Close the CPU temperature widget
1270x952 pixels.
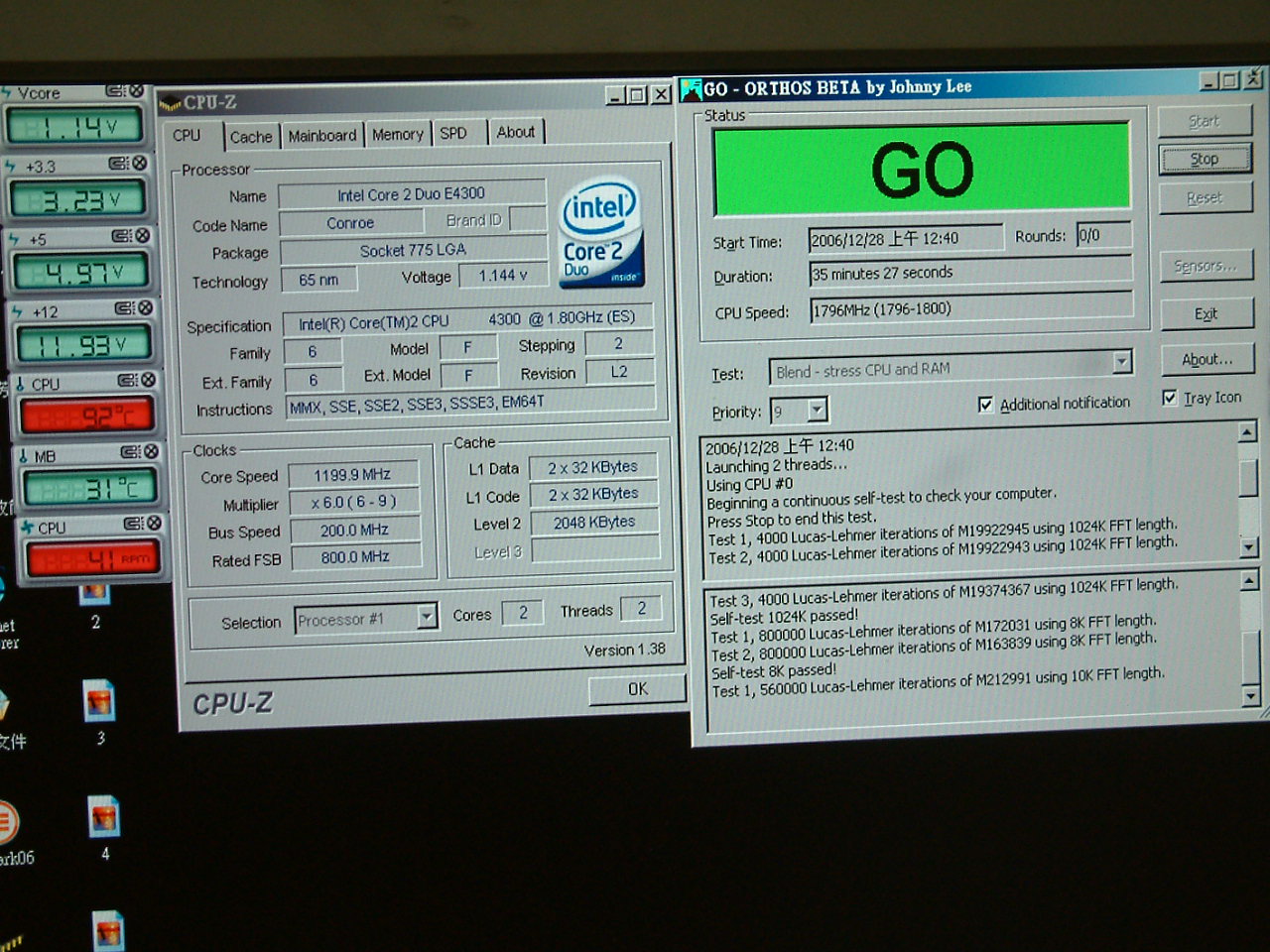point(148,381)
